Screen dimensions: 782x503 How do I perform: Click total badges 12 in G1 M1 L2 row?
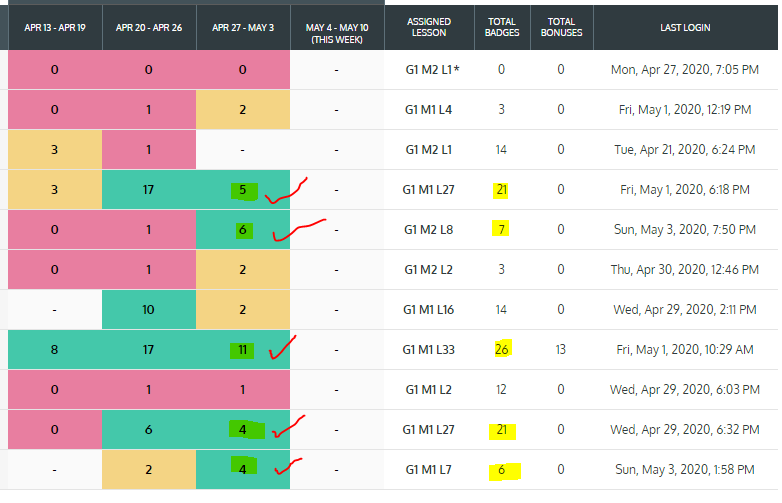501,389
